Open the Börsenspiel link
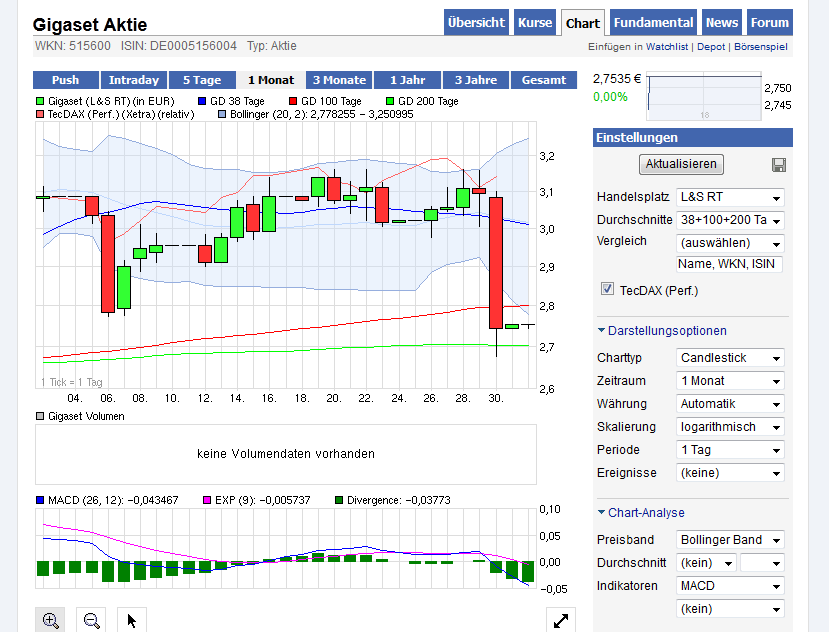The image size is (829, 632). [760, 47]
